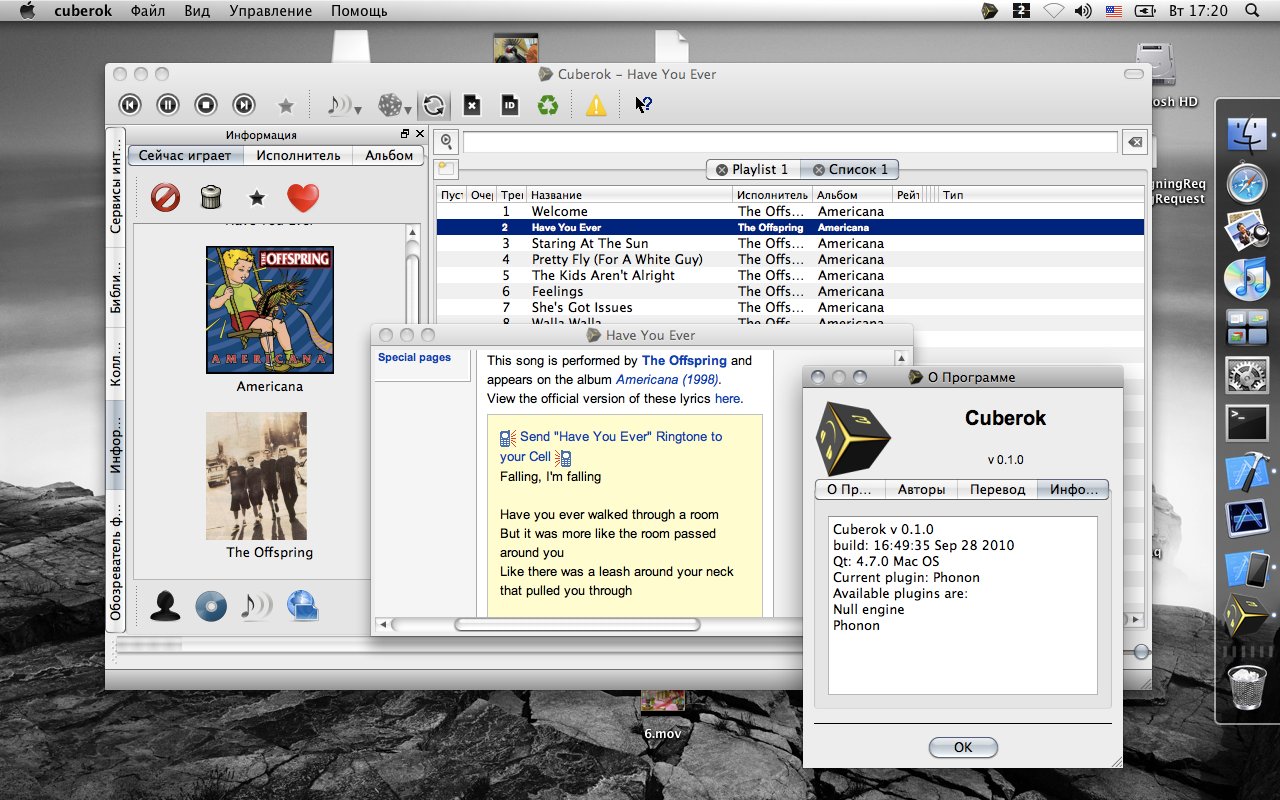The image size is (1280, 800).
Task: Click the globe web icon at panel bottom
Action: coord(302,605)
